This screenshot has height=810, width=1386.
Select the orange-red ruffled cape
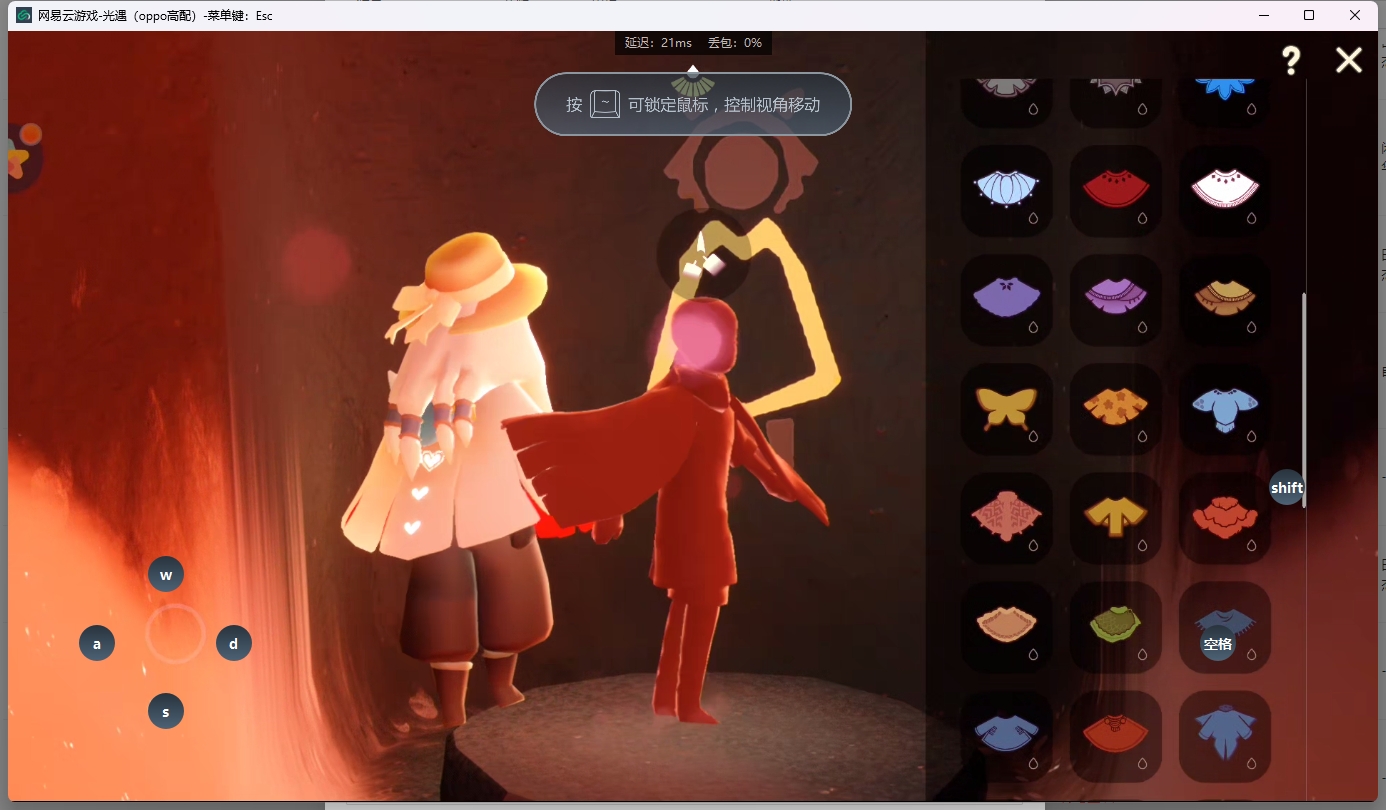(1225, 517)
